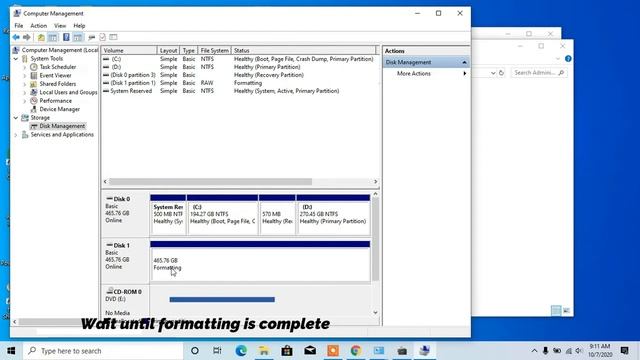The width and height of the screenshot is (640, 360).
Task: Open the Action menu
Action: [x=38, y=26]
